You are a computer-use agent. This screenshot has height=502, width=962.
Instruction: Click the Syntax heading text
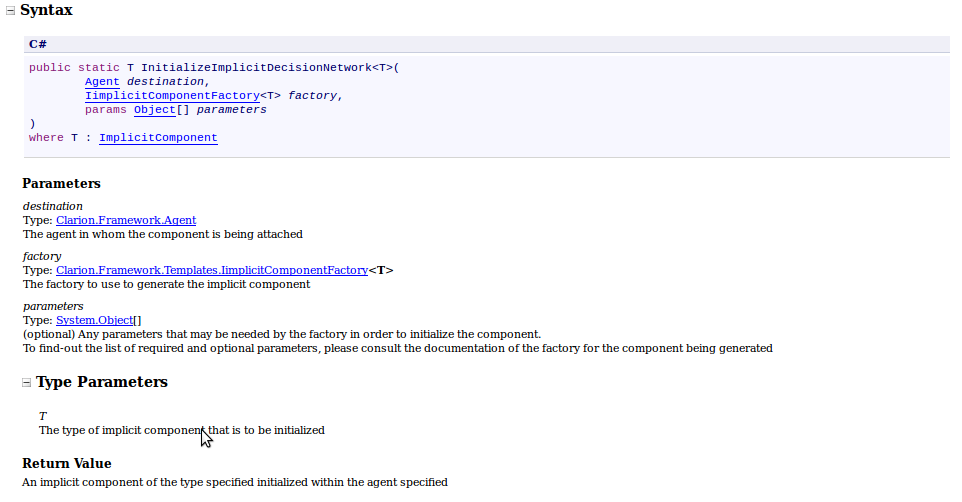point(46,10)
